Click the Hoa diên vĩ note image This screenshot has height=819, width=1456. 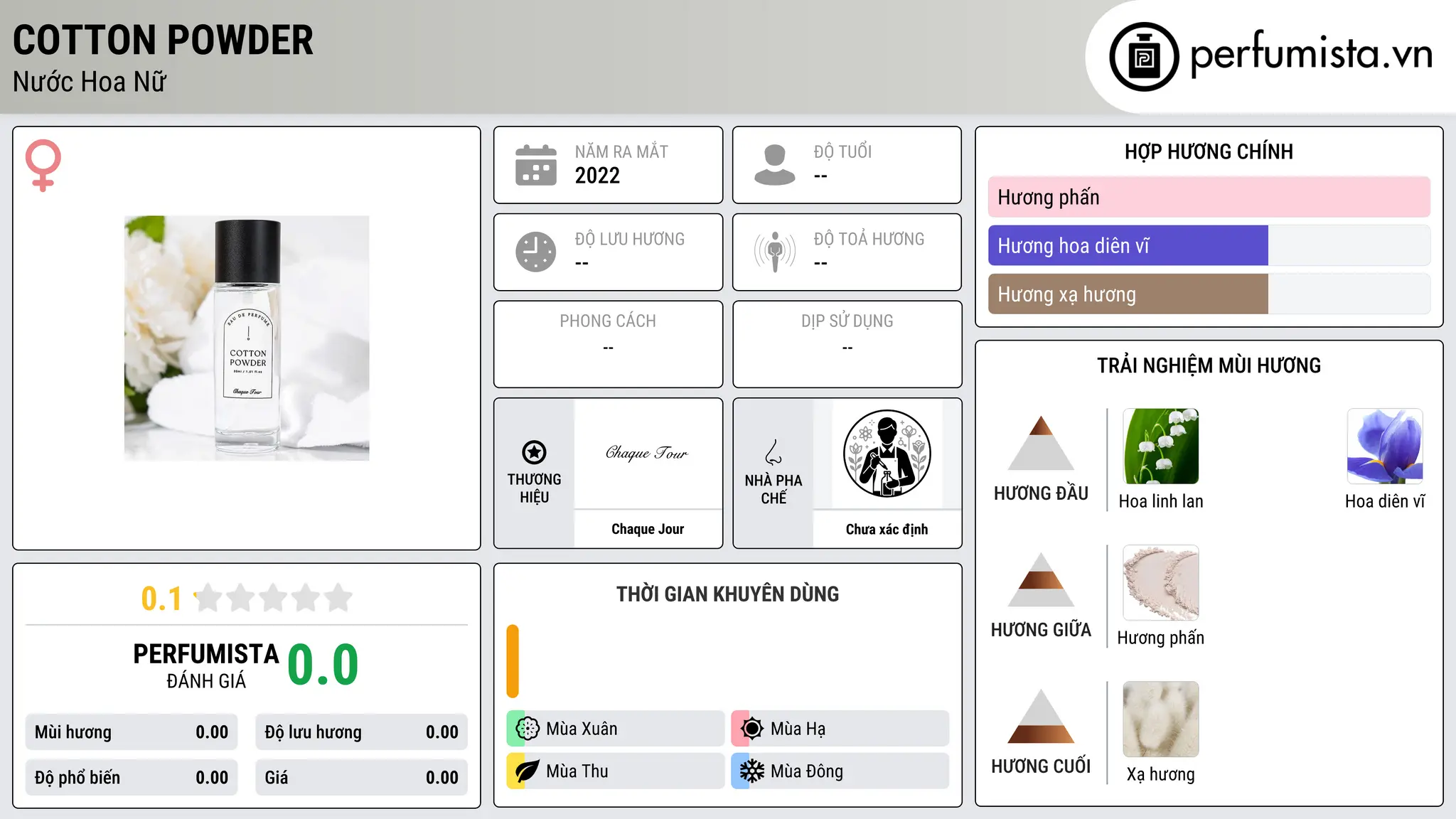[1385, 446]
